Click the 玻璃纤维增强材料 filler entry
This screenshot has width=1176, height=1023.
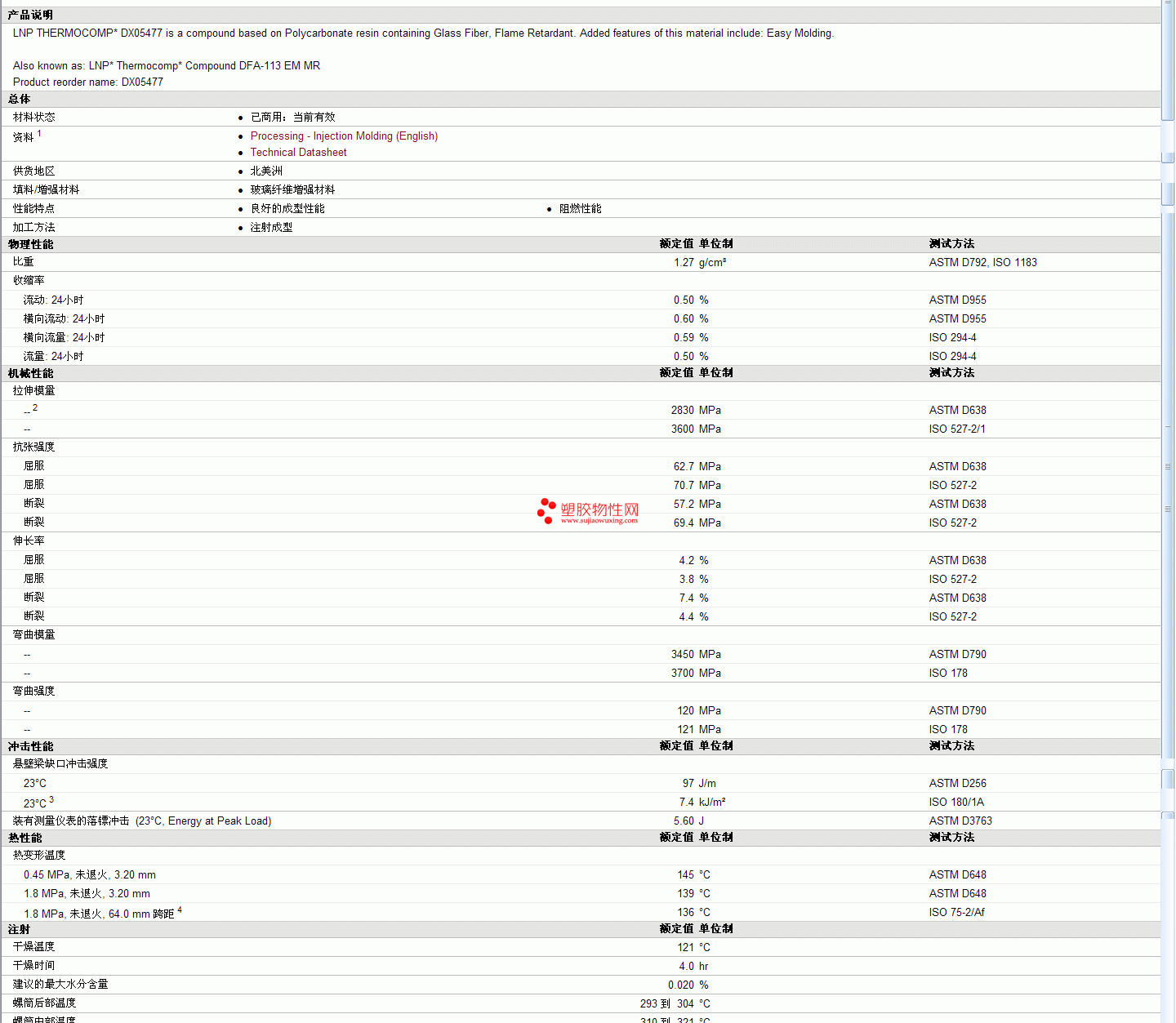point(292,190)
